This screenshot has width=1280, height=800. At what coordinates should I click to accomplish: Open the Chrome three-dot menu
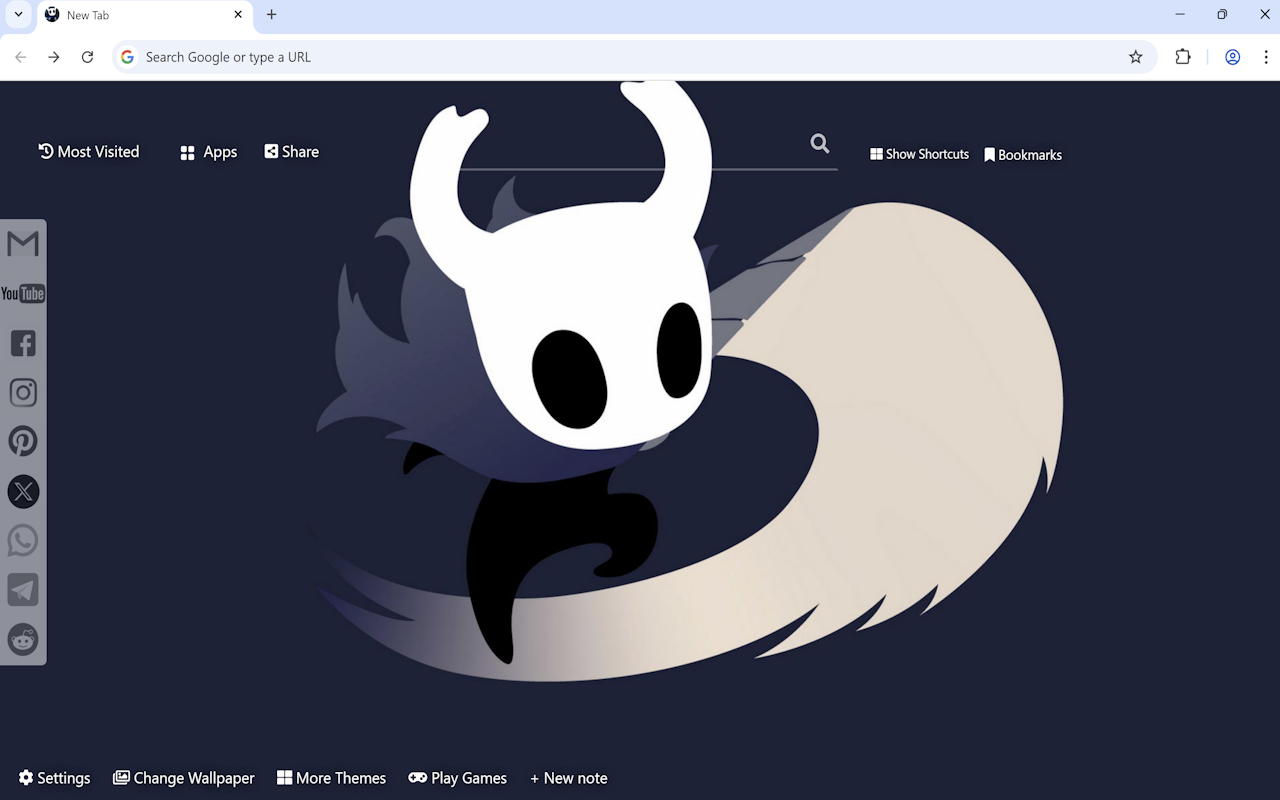1265,57
